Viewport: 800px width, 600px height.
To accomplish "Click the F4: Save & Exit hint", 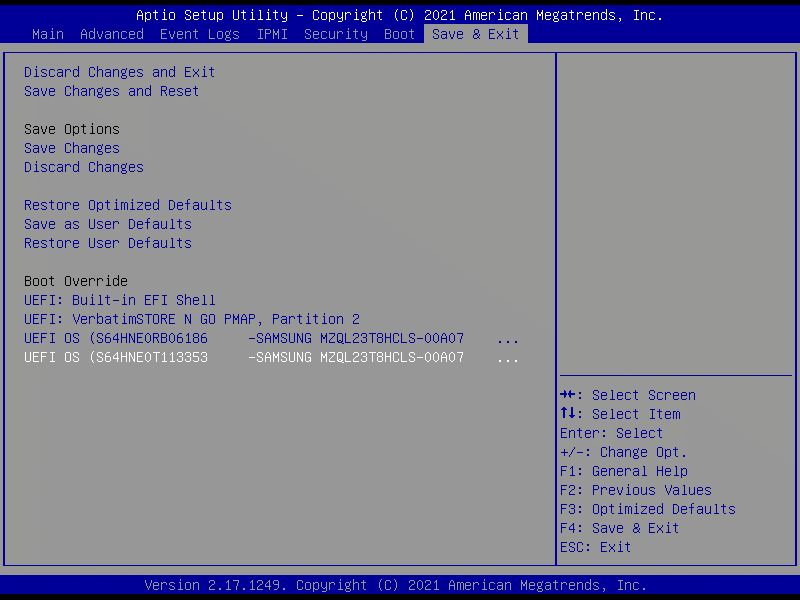I will [620, 528].
